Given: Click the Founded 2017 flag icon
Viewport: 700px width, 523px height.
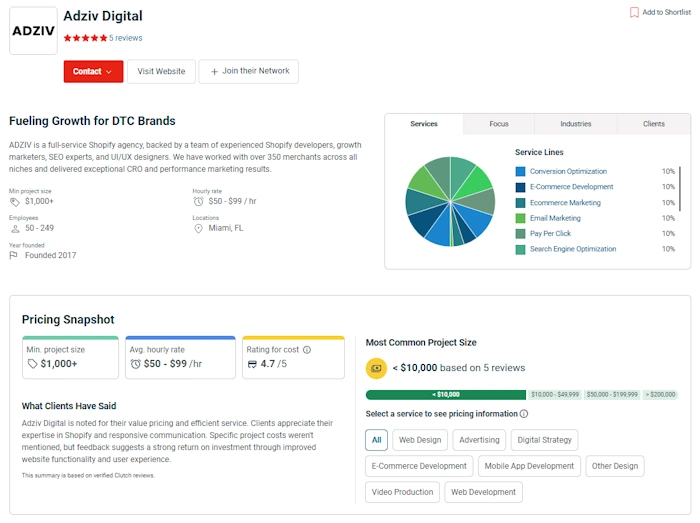Looking at the screenshot, I should tap(13, 255).
